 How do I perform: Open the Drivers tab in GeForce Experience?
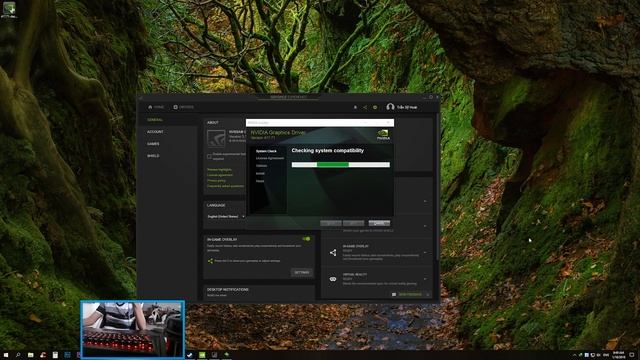pyautogui.click(x=184, y=107)
